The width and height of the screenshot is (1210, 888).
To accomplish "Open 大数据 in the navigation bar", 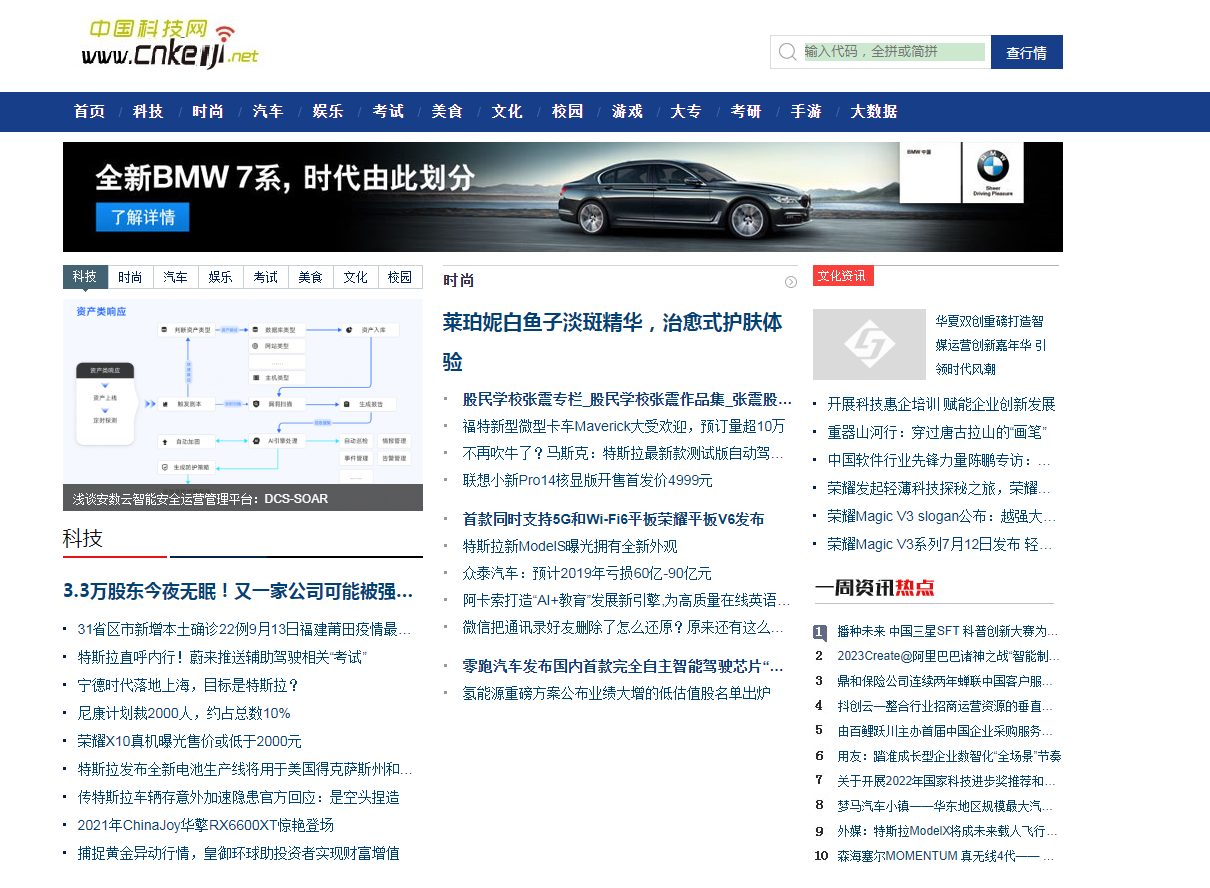I will tap(874, 111).
